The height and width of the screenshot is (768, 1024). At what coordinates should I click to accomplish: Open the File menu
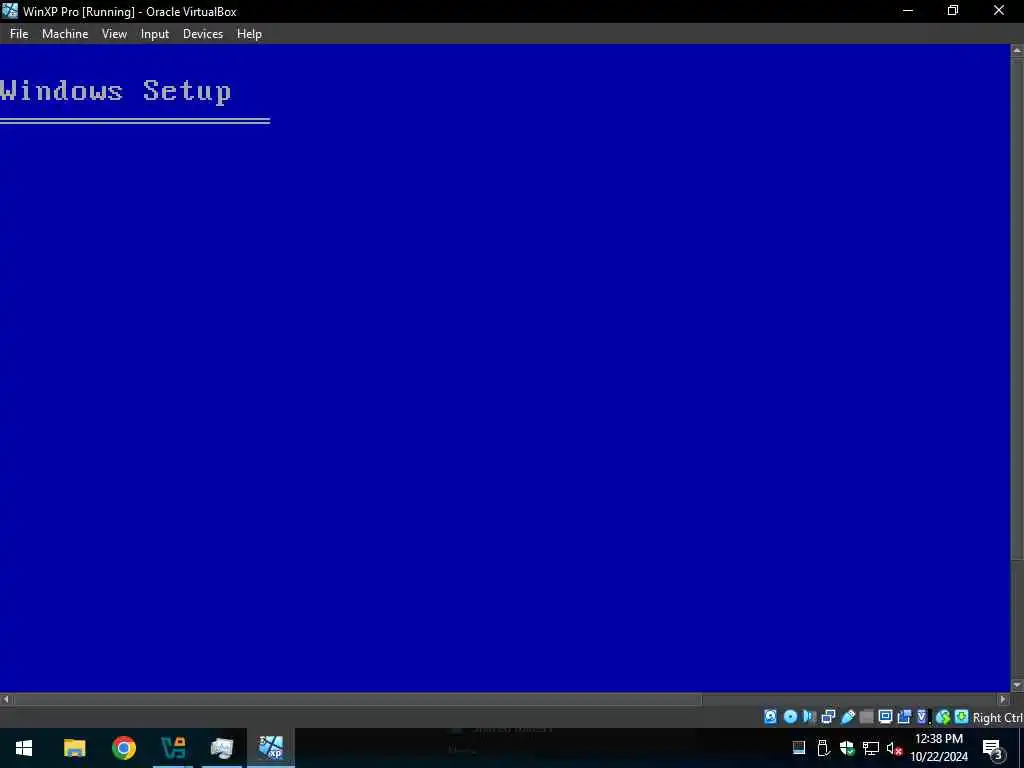pos(19,34)
